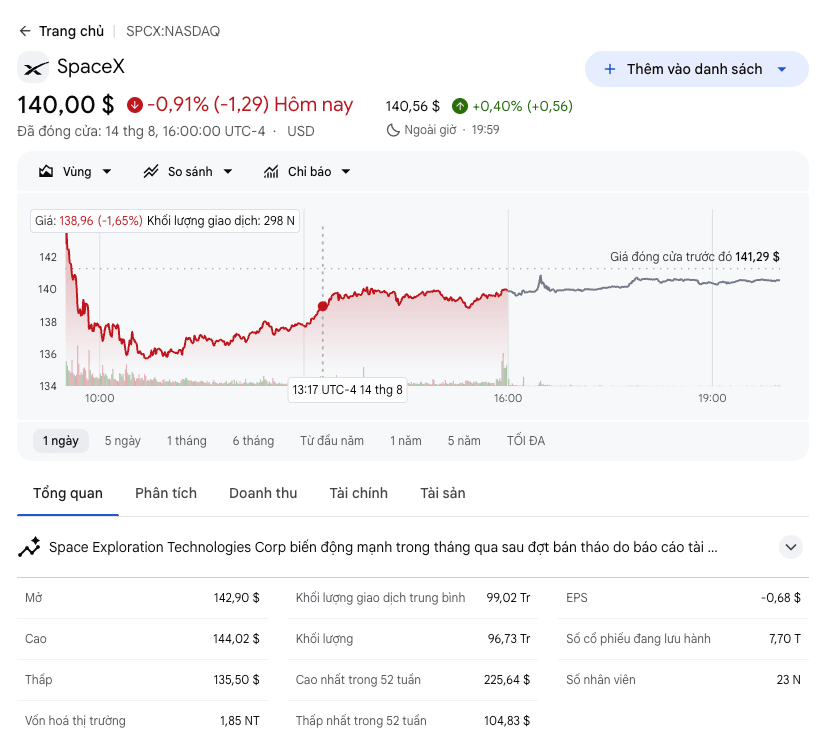Click the SPCX:NASDAQ ticker text
The width and height of the screenshot is (819, 751).
[x=173, y=31]
